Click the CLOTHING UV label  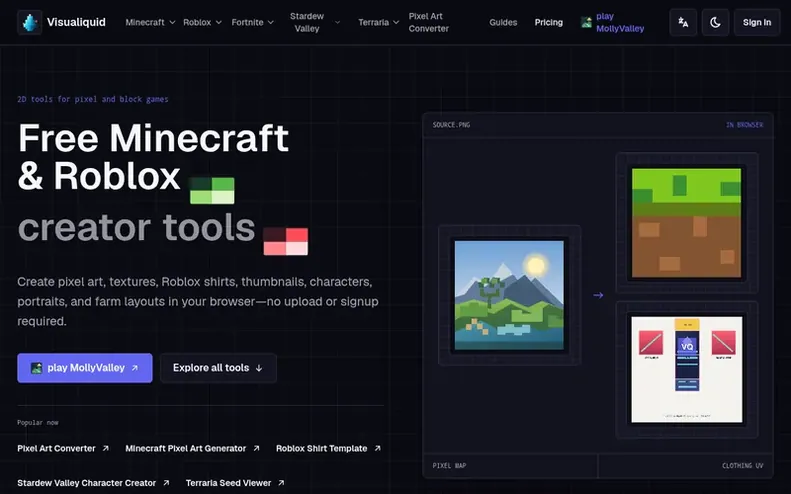(743, 465)
